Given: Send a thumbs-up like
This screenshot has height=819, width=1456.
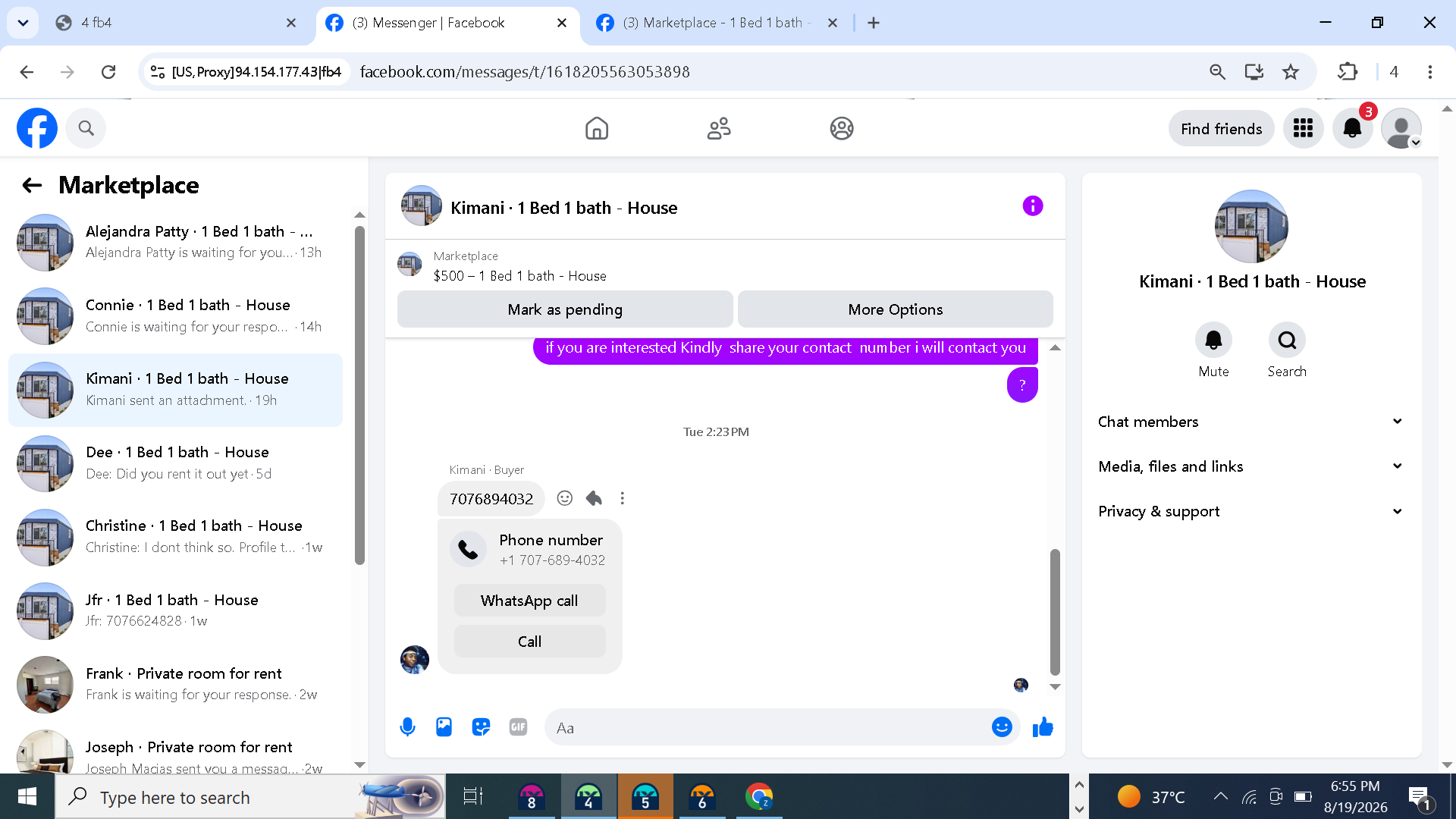Looking at the screenshot, I should coord(1043,727).
